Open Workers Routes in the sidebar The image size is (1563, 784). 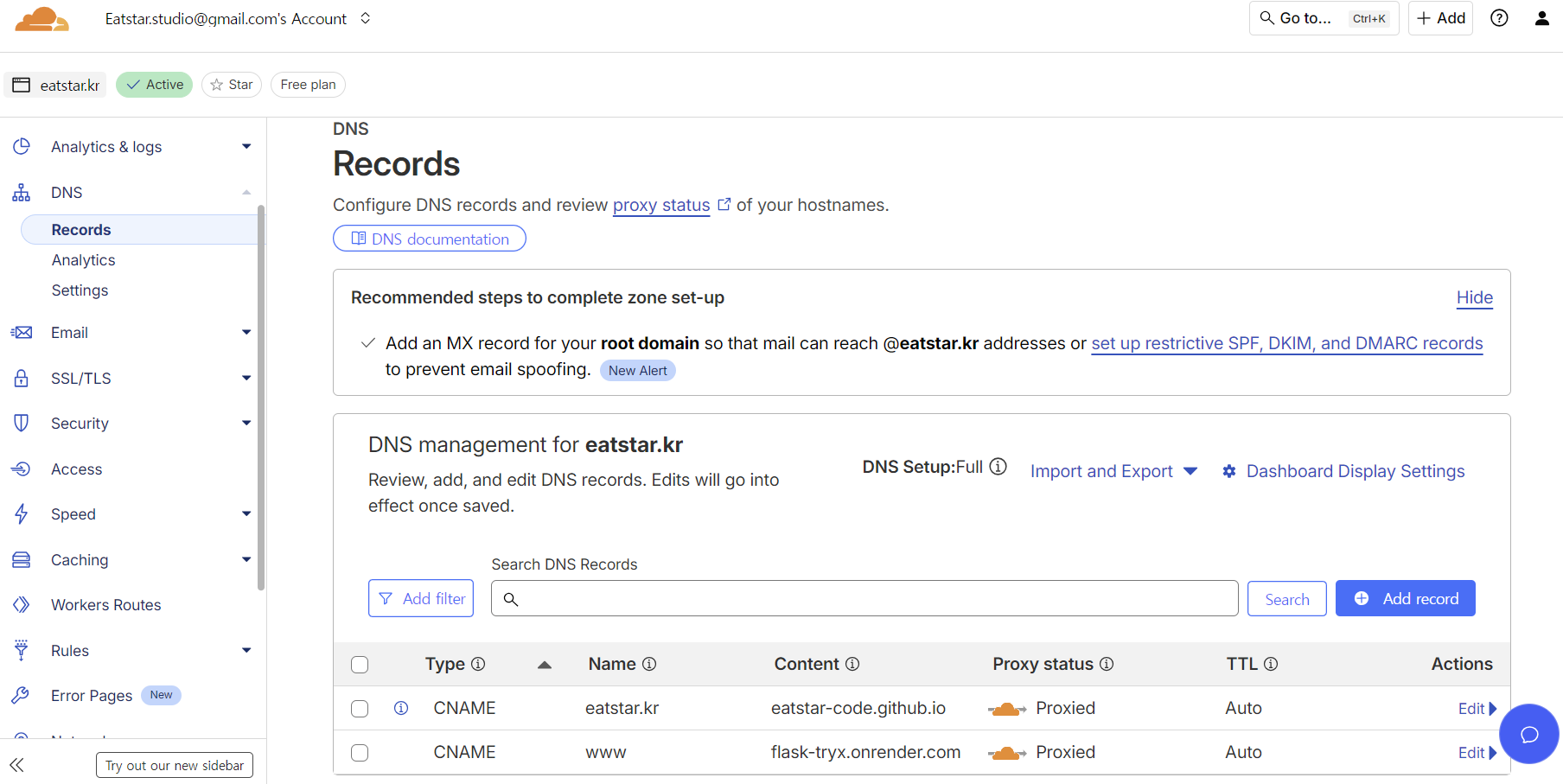(105, 605)
